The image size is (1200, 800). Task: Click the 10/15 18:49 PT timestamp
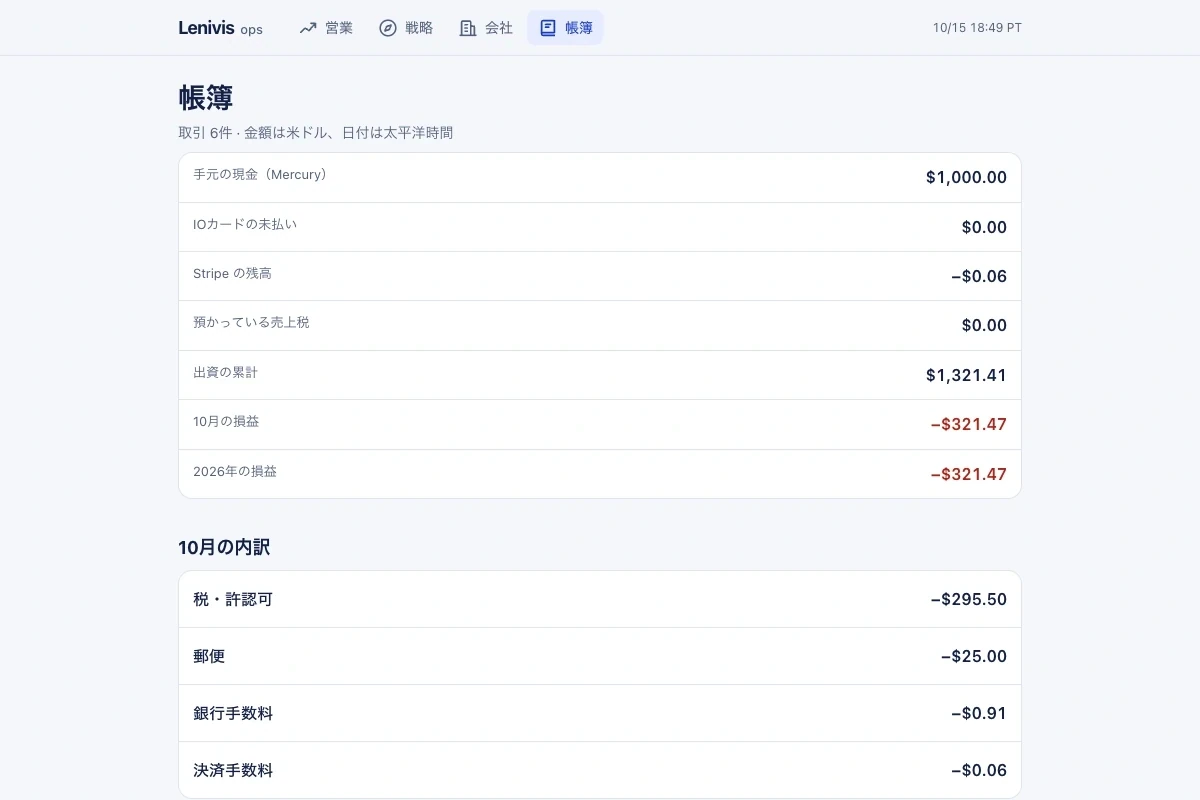pos(977,28)
